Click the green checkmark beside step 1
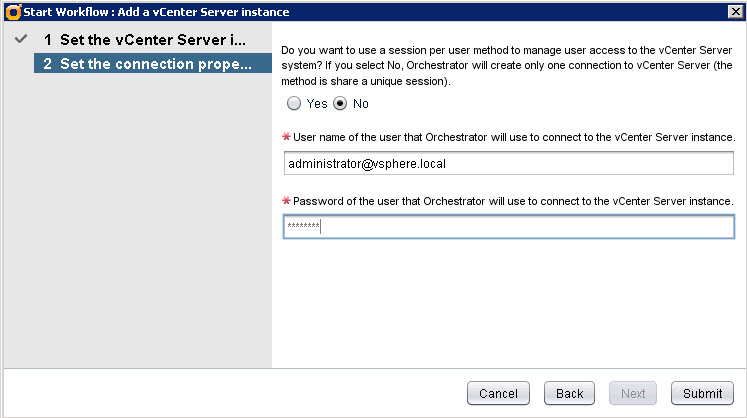 [20, 41]
